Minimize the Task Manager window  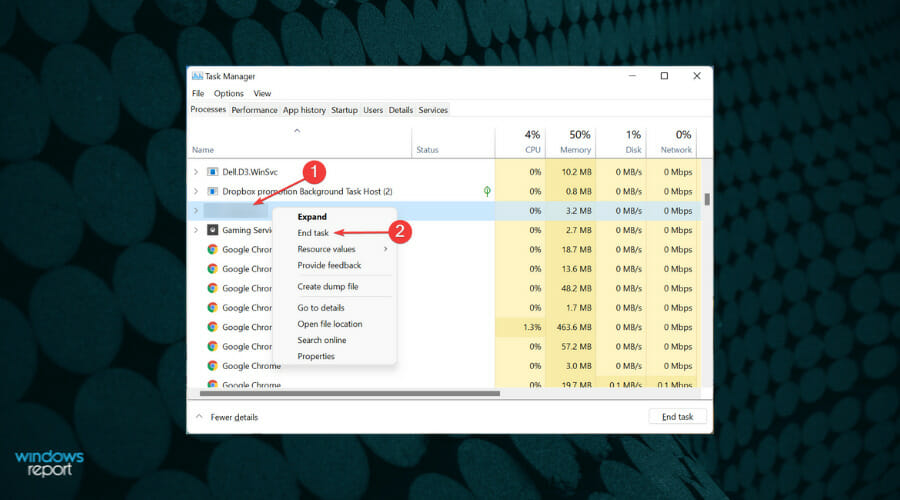pos(632,76)
